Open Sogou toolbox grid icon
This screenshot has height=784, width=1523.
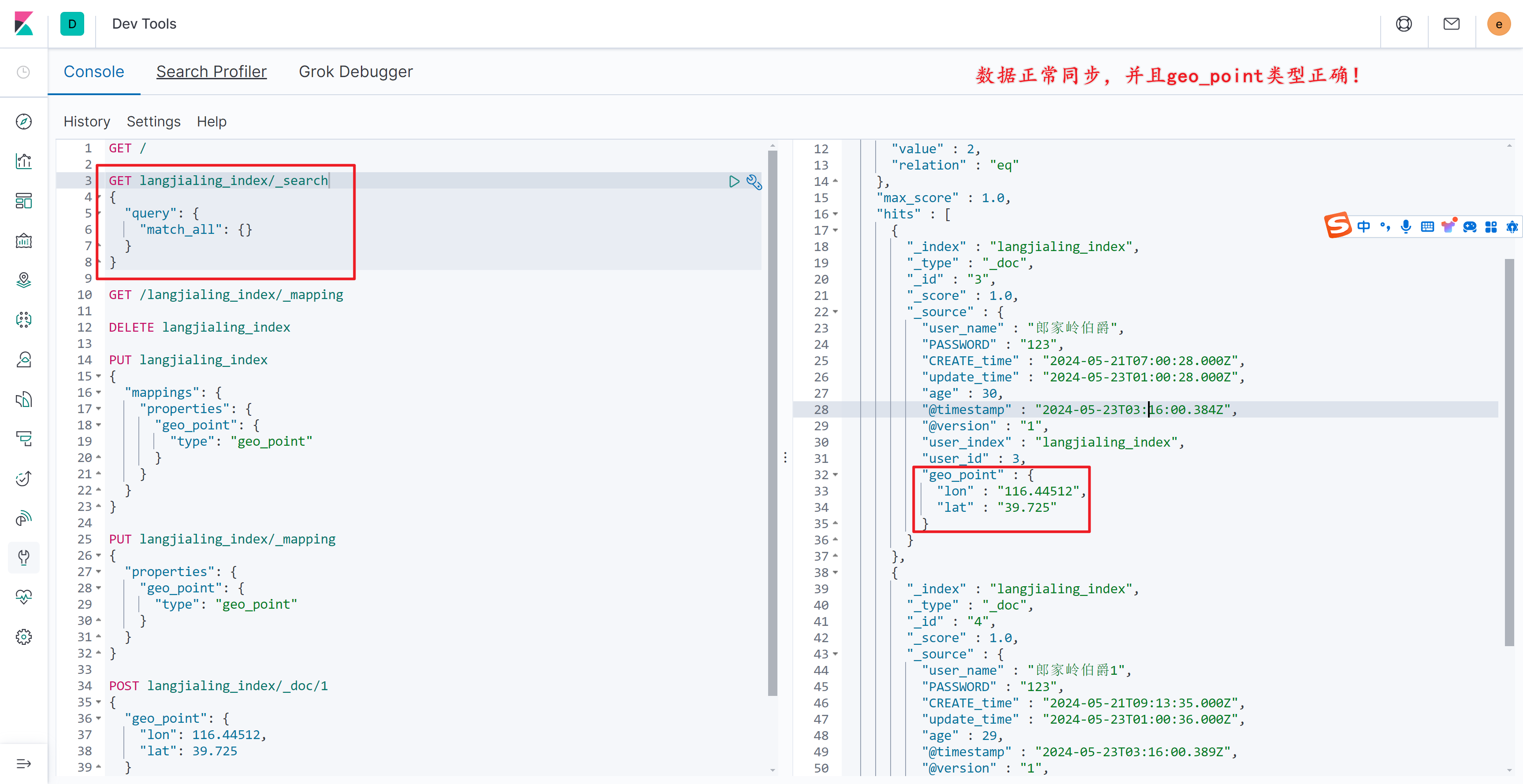click(x=1491, y=227)
